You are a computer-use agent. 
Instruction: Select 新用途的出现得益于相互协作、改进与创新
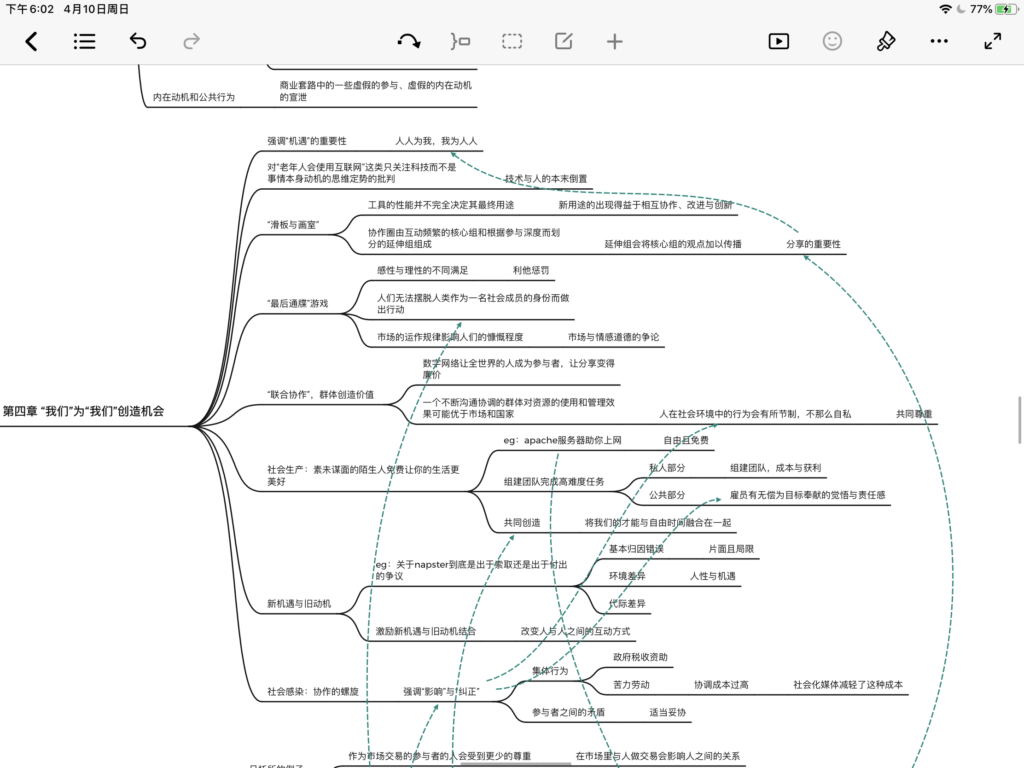pos(645,205)
